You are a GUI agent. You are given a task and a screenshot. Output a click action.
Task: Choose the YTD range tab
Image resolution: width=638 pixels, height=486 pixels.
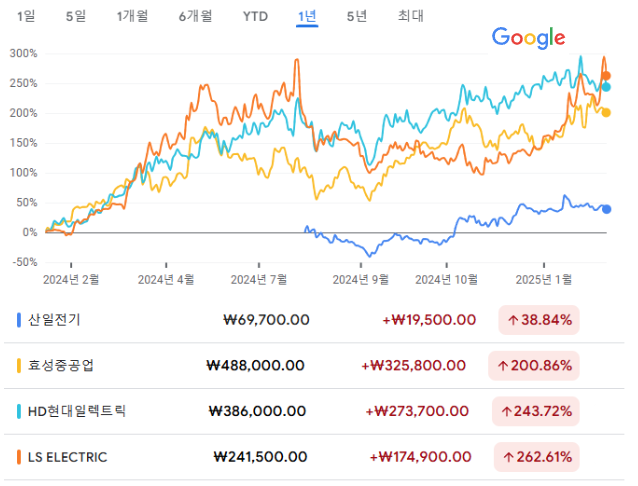coord(255,16)
